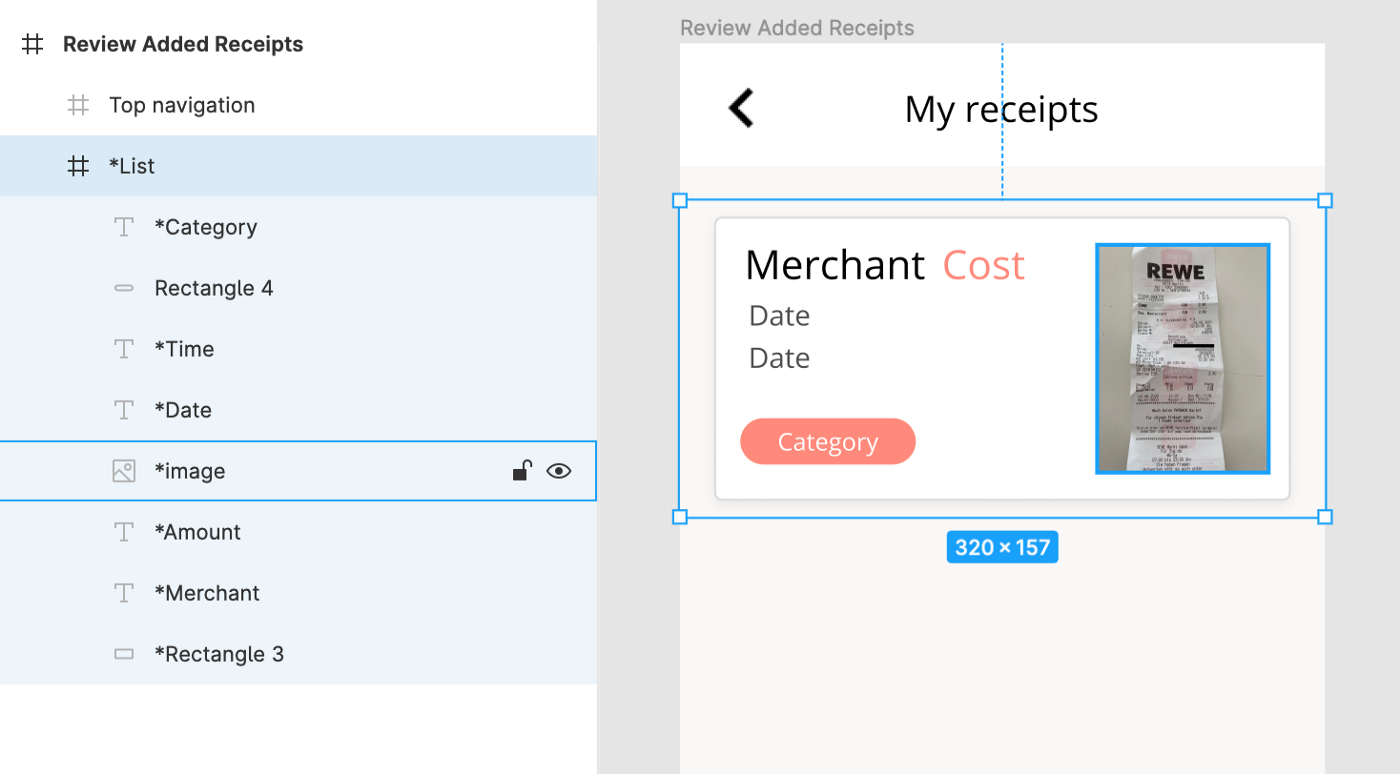This screenshot has width=1400, height=774.
Task: Click the My receipts title on canvas
Action: pos(1001,109)
